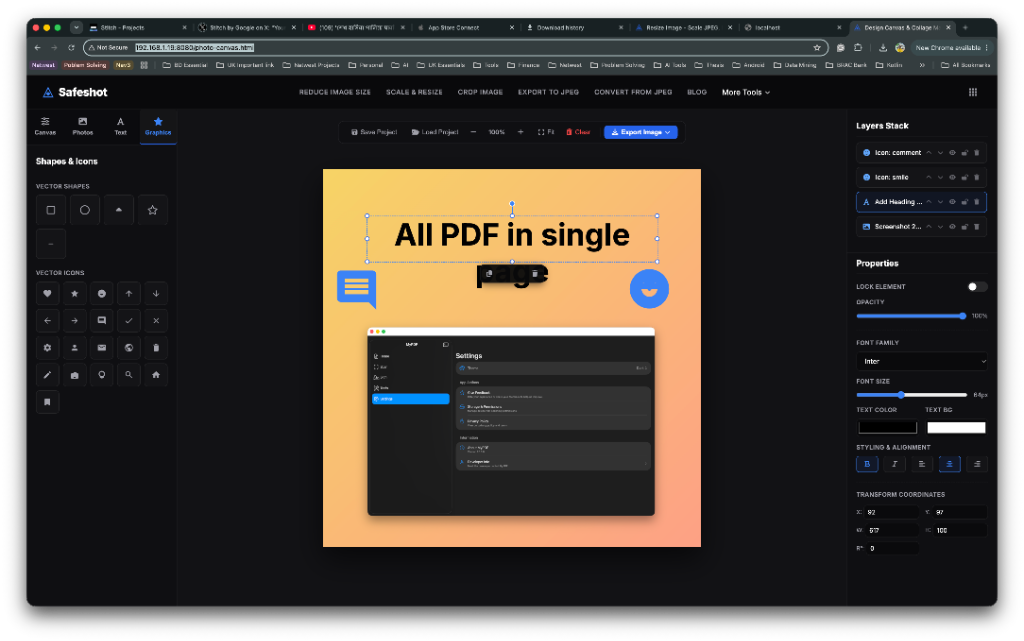Viewport: 1024px width, 641px height.
Task: Toggle the Lock Element switch
Action: (x=977, y=287)
